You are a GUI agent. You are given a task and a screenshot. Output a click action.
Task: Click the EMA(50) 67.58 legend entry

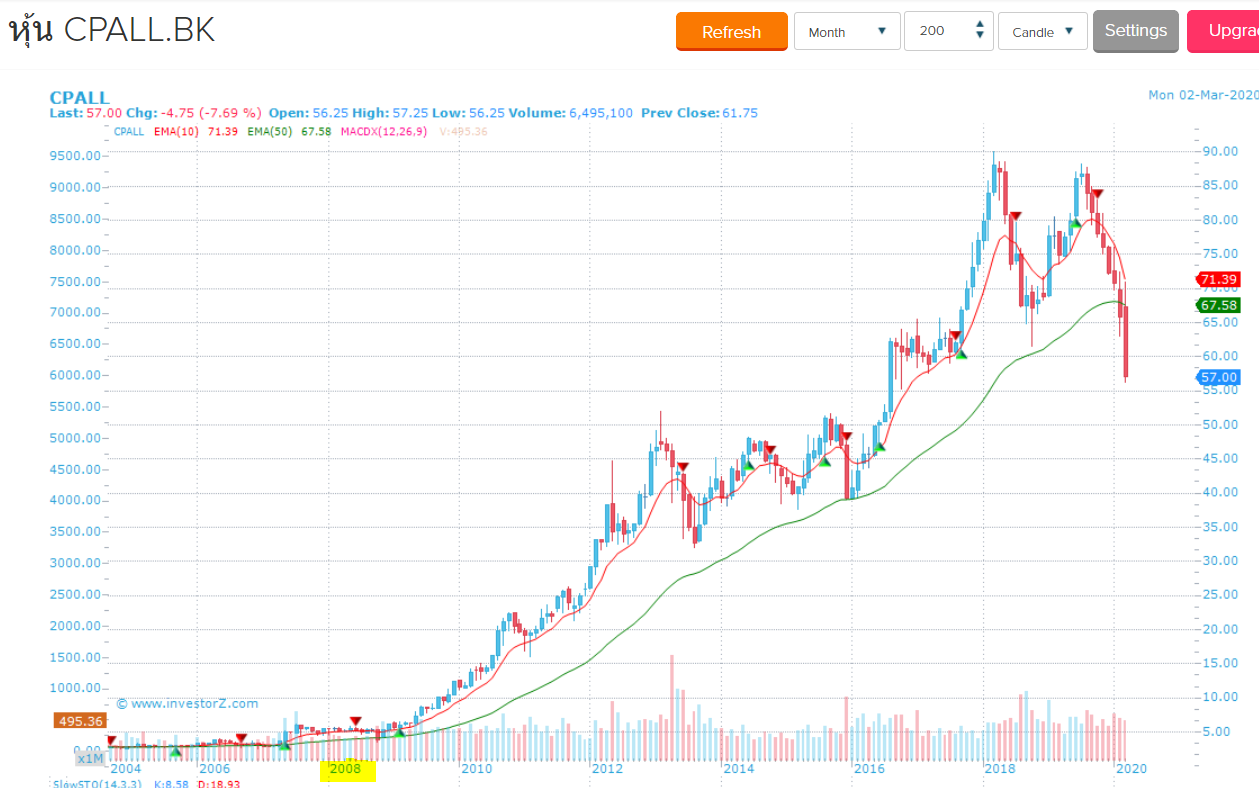(289, 132)
